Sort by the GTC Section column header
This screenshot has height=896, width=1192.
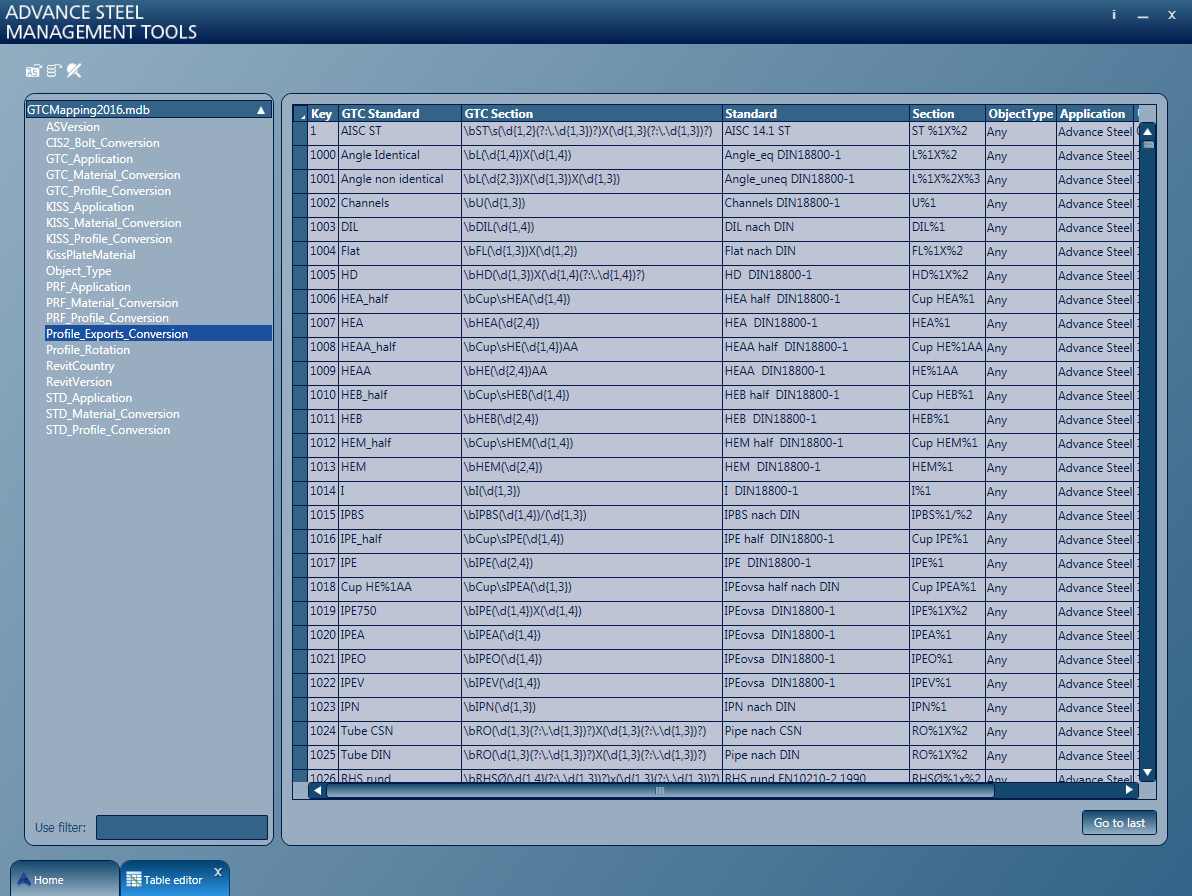tap(592, 113)
